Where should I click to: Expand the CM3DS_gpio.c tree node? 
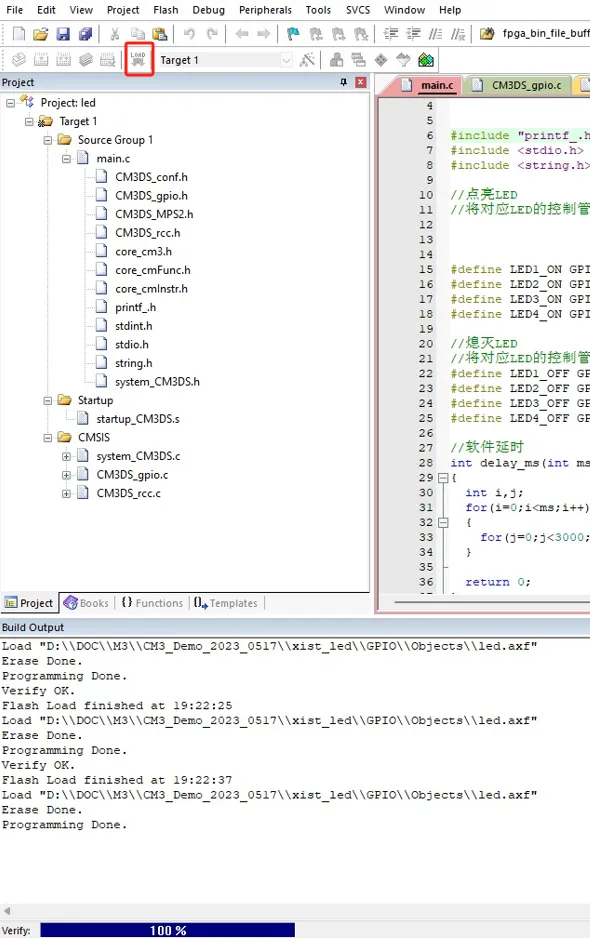coord(66,475)
